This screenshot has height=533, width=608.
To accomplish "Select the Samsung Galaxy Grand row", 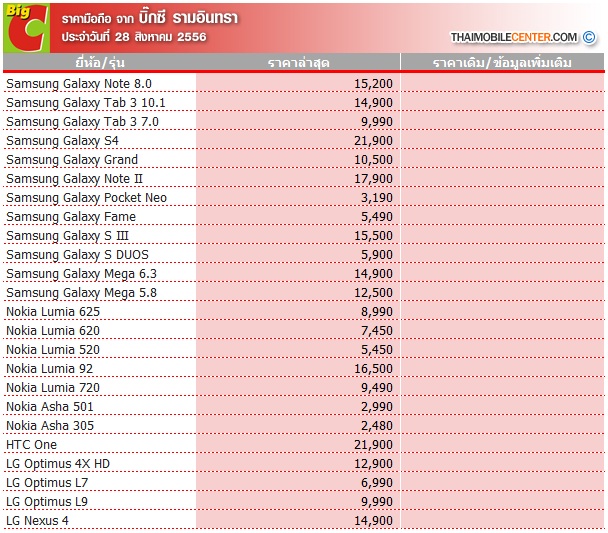I will tap(304, 159).
